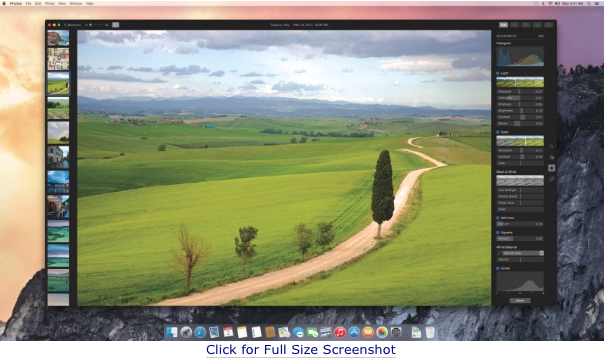Select the highlighted Adjust tool icon
The image size is (616, 362).
[551, 168]
